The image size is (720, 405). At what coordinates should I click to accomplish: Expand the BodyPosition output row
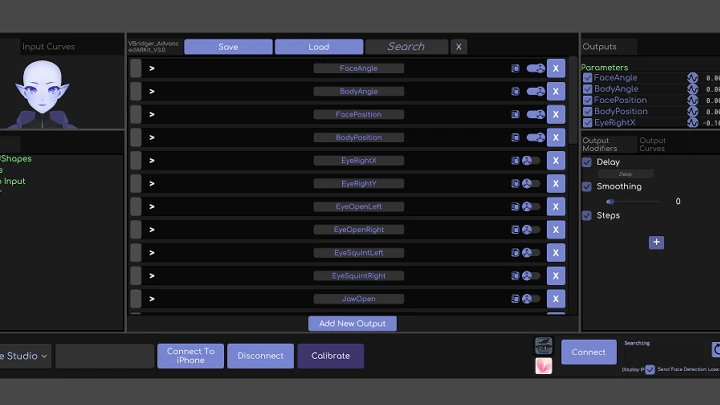(152, 137)
